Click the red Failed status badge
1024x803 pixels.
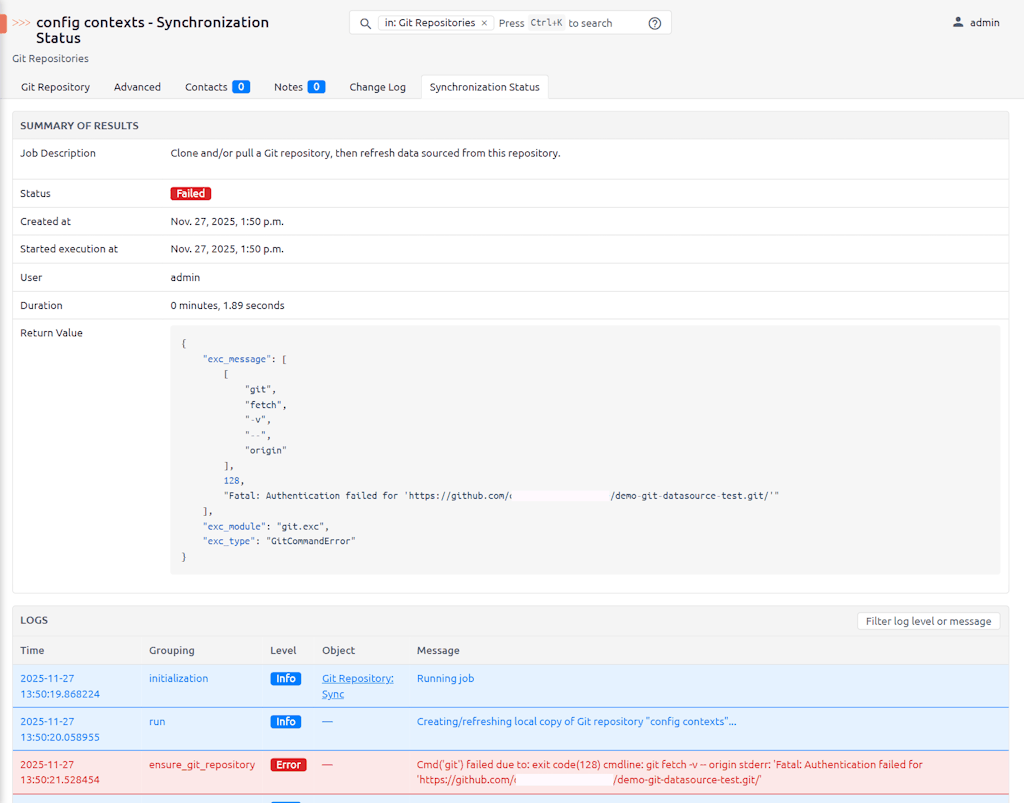(191, 194)
